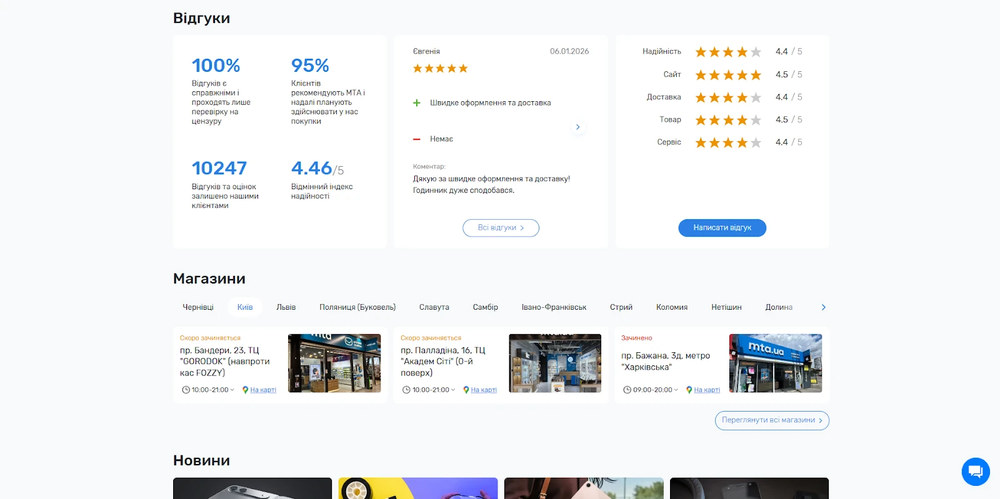Open На карті link for Bazhana store

click(707, 390)
